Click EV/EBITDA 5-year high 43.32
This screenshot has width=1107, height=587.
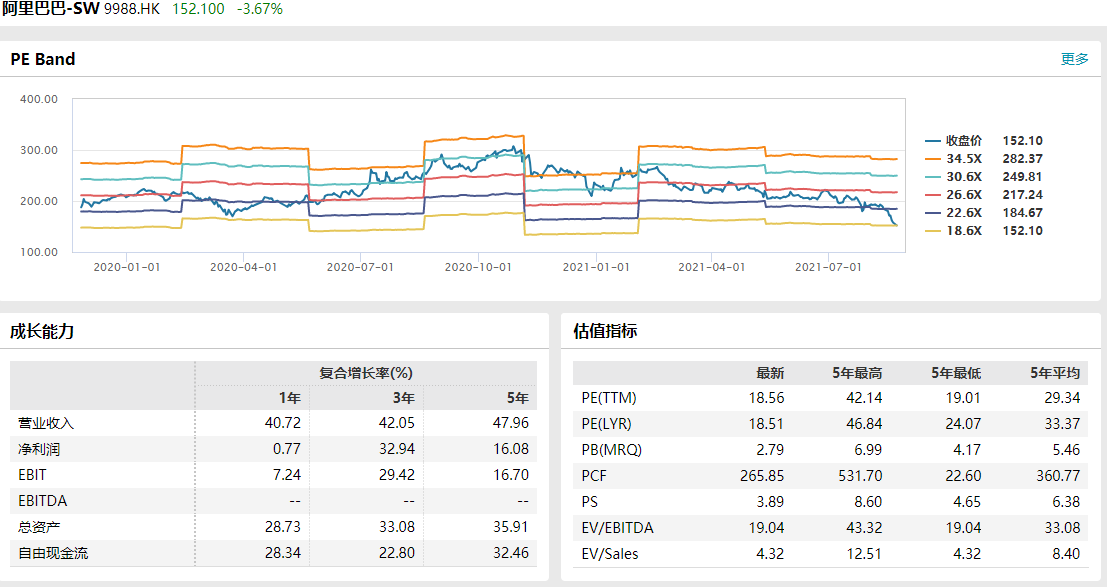pos(864,528)
